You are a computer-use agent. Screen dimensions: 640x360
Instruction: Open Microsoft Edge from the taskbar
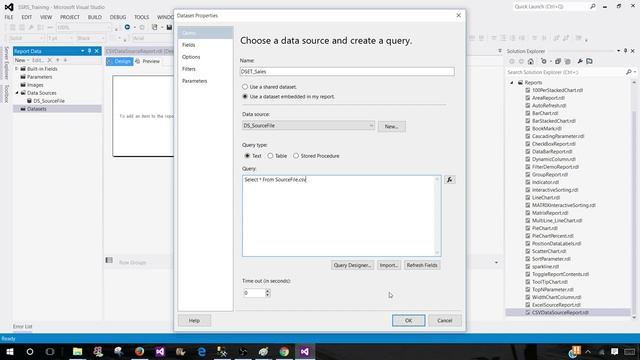point(202,351)
